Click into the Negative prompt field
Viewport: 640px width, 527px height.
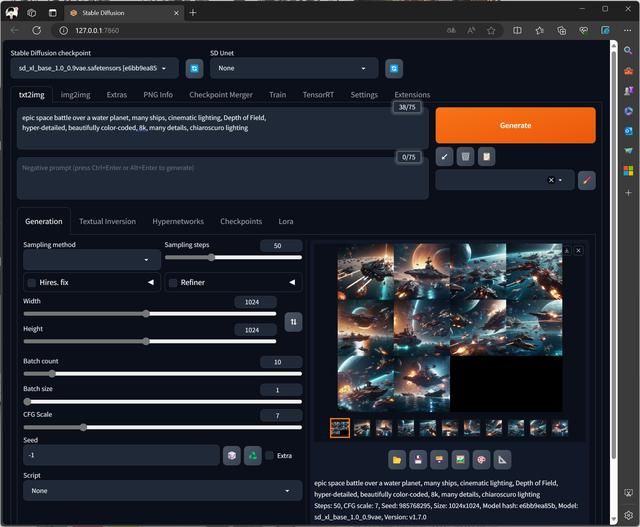click(x=200, y=178)
